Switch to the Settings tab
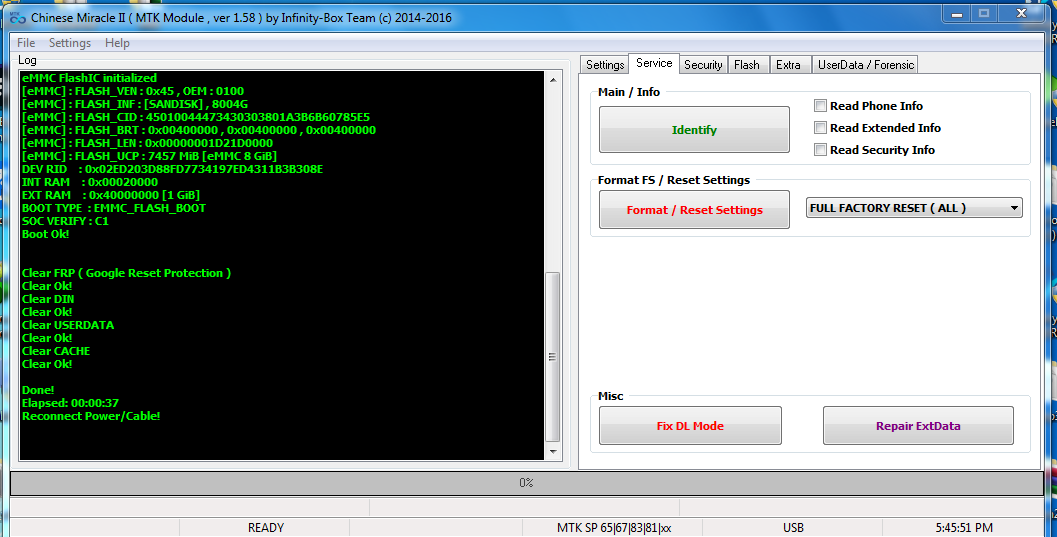 point(605,65)
